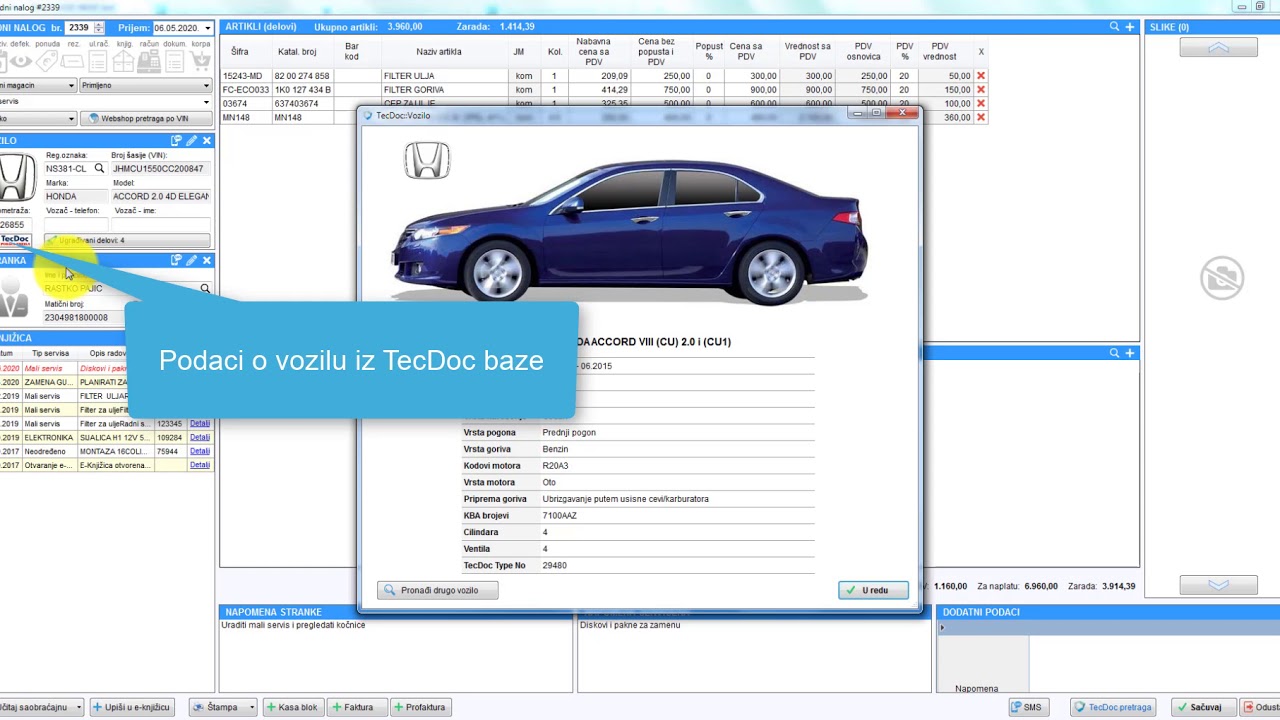The image size is (1280, 720).
Task: Click the 'Kasa blok' button
Action: point(291,707)
